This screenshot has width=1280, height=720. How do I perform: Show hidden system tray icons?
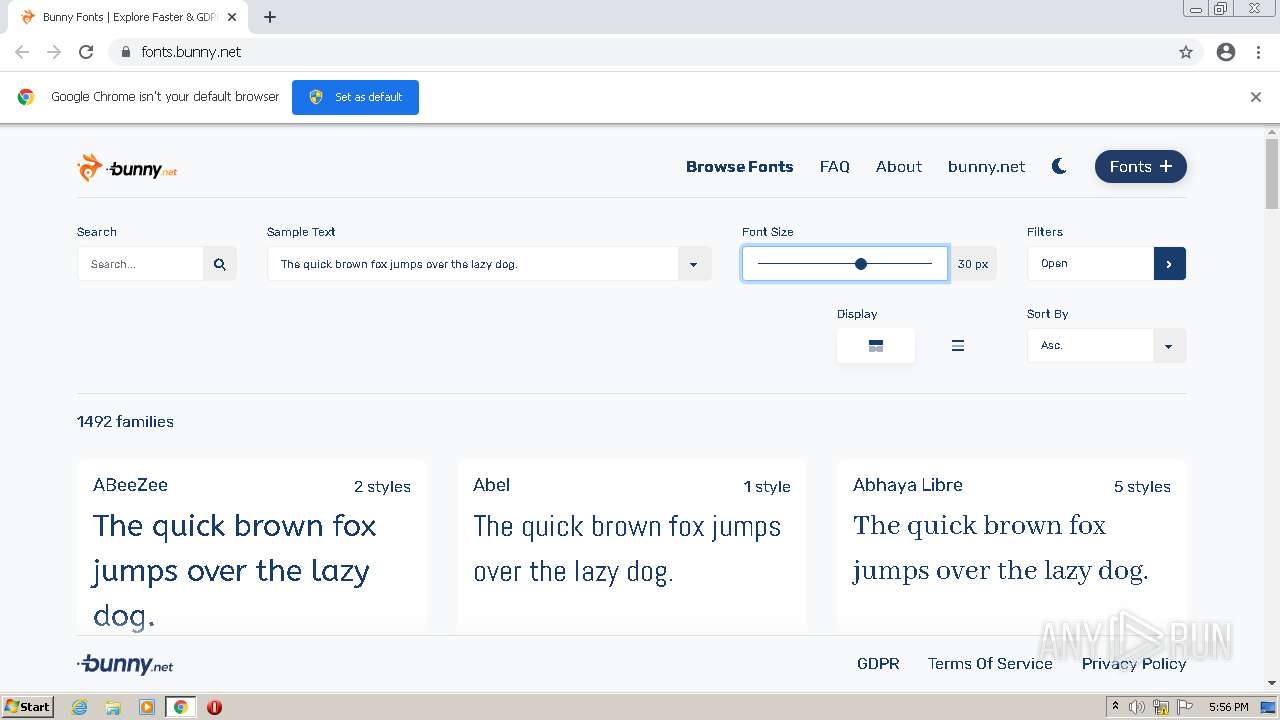click(1115, 707)
